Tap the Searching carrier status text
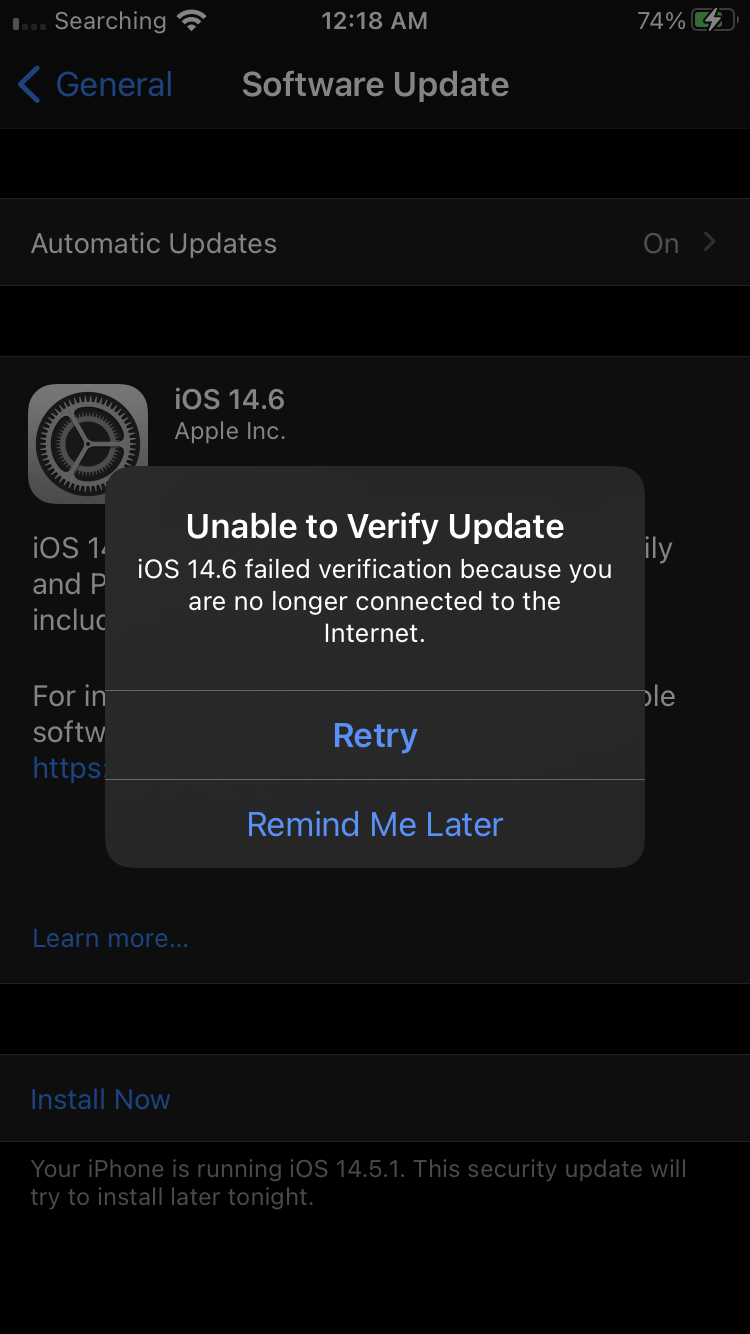 pos(110,21)
